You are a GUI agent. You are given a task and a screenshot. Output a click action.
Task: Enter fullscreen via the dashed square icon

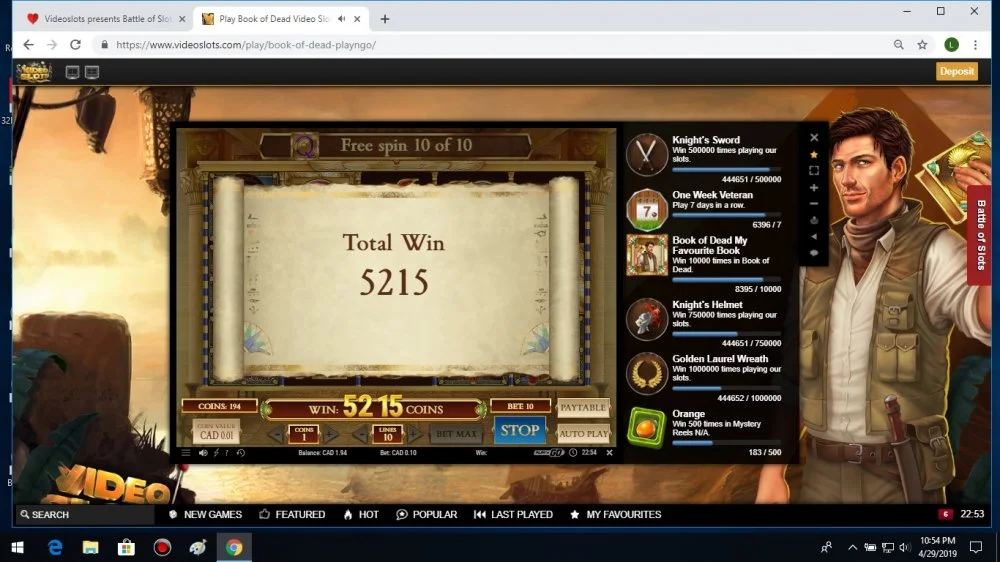point(814,171)
